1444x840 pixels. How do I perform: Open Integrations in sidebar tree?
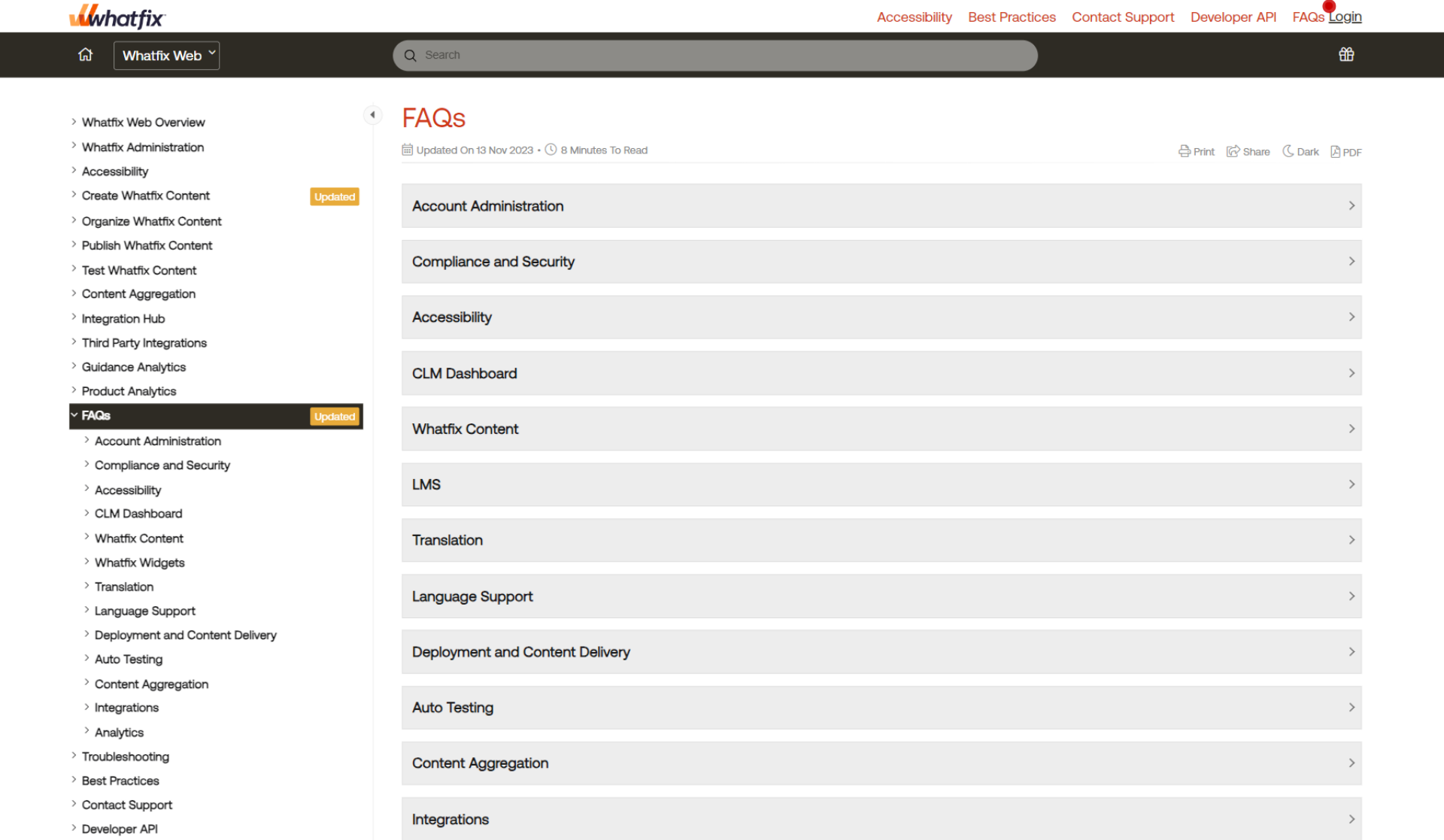pyautogui.click(x=126, y=708)
